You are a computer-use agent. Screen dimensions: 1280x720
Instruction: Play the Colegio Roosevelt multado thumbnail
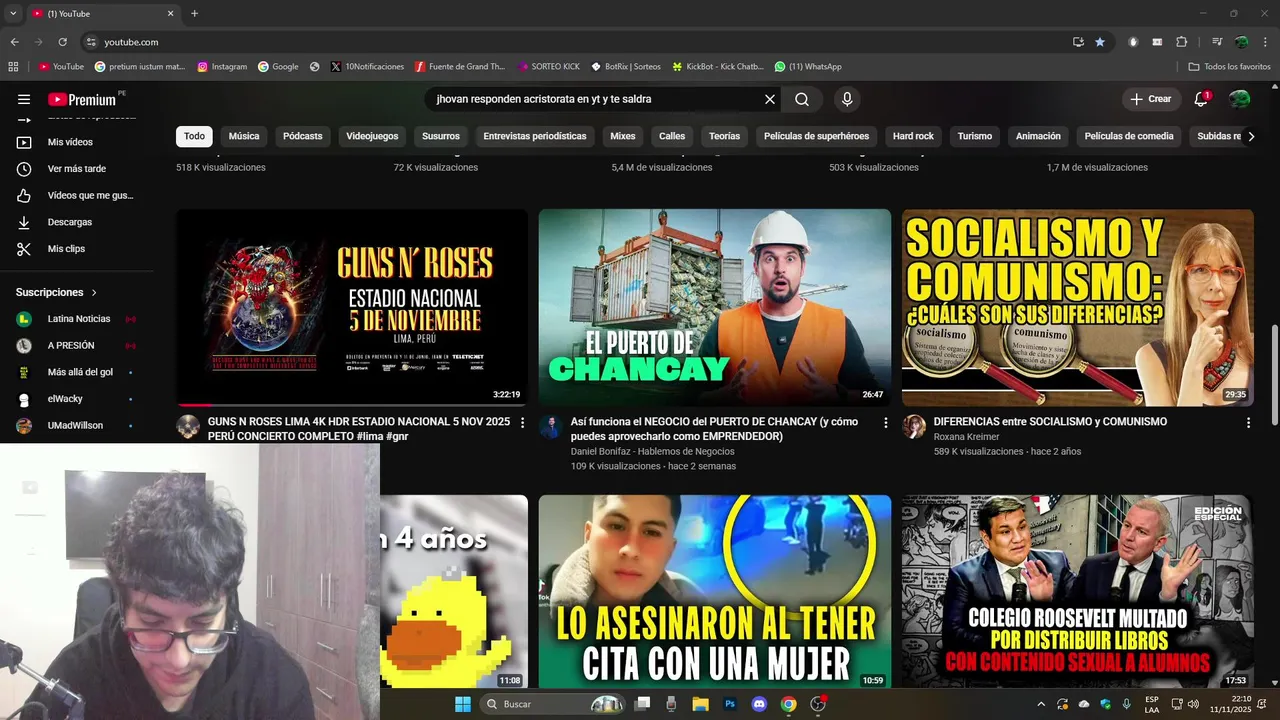[x=1077, y=591]
